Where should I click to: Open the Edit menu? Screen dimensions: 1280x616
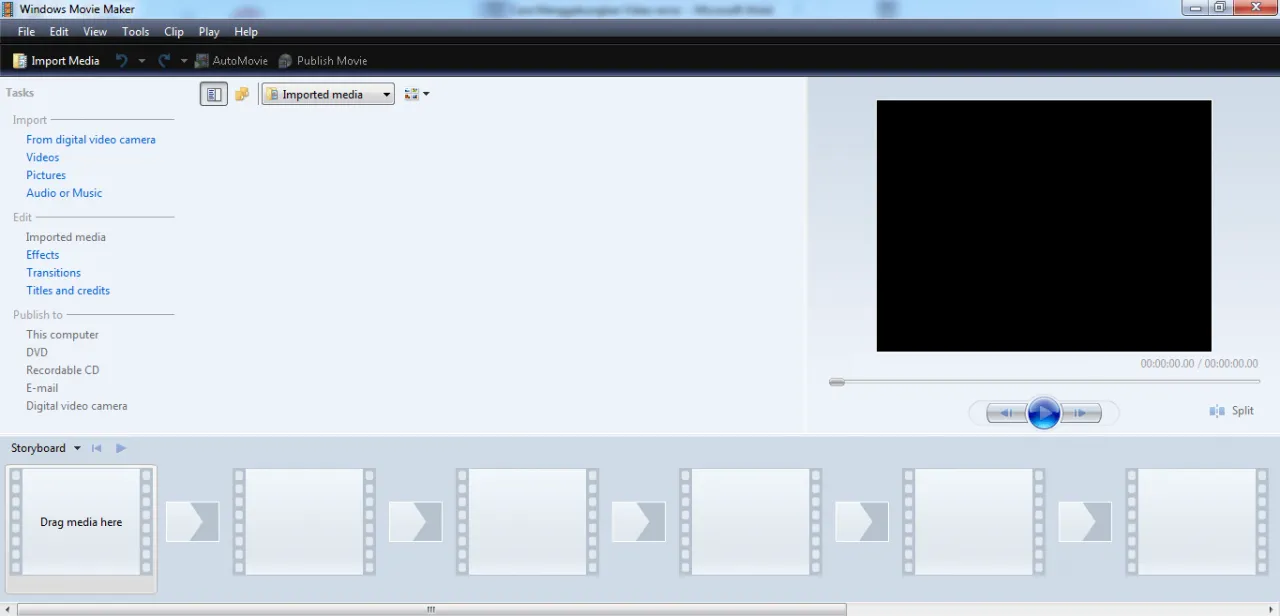[x=59, y=32]
